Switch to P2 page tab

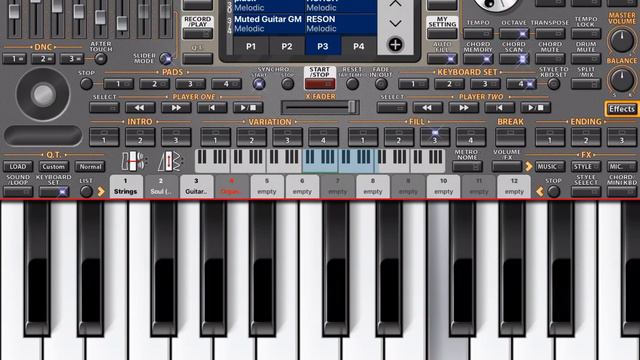coord(287,47)
